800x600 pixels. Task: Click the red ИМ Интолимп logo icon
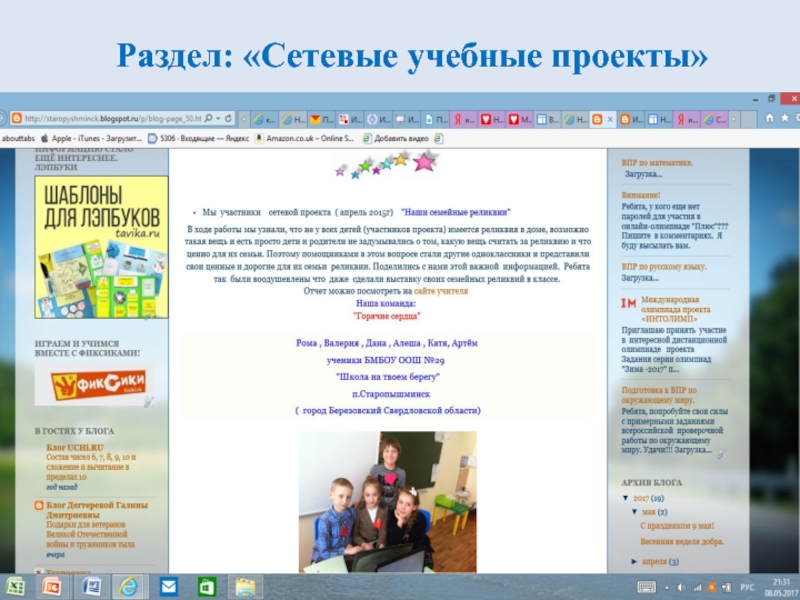(x=629, y=303)
